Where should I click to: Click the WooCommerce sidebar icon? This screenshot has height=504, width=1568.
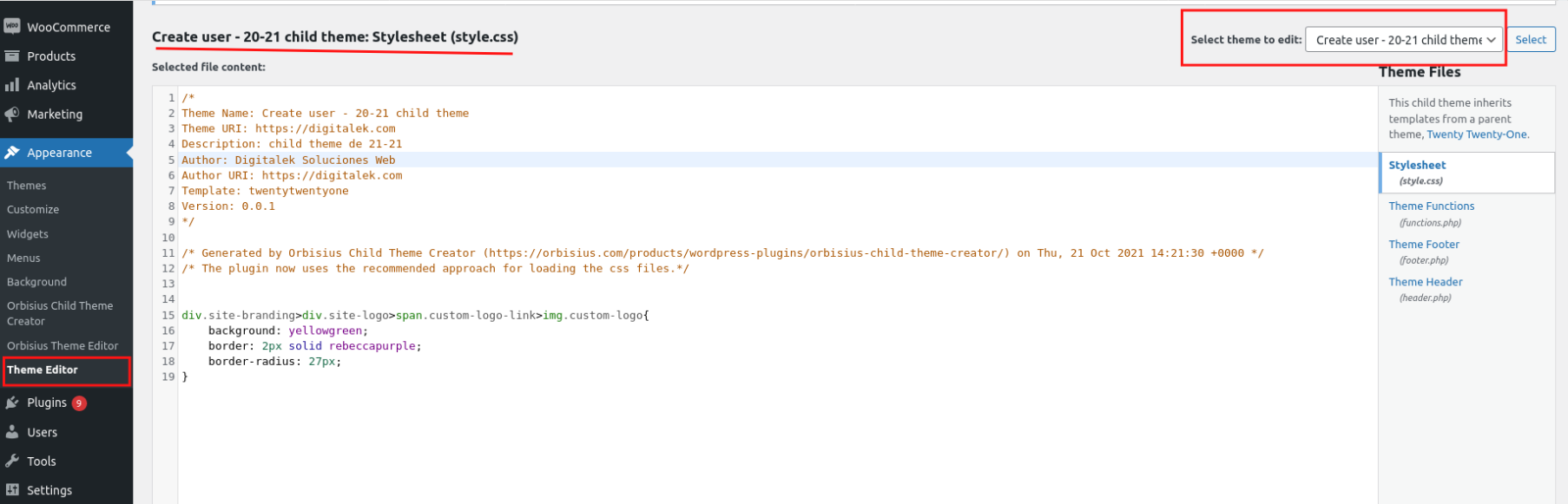(x=12, y=27)
